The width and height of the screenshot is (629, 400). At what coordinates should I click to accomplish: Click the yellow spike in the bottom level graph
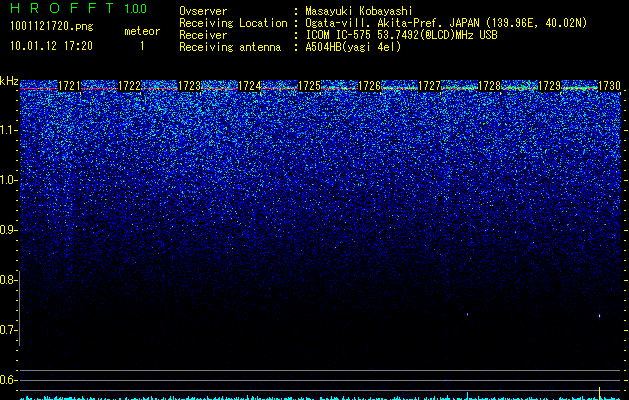[599, 393]
